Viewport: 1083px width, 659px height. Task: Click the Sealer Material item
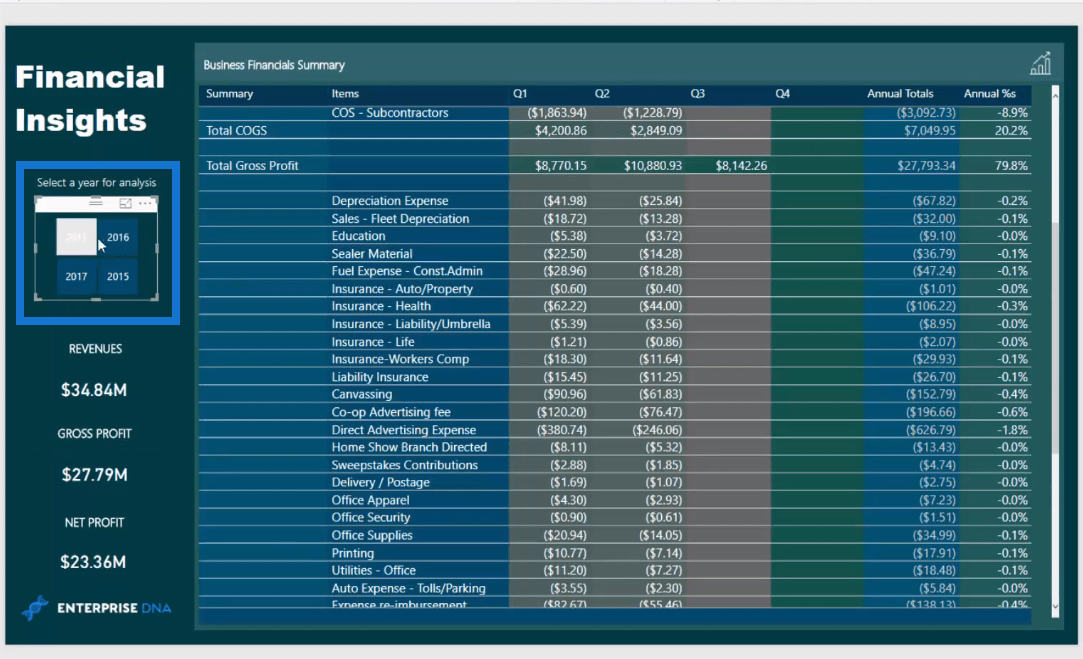point(372,254)
